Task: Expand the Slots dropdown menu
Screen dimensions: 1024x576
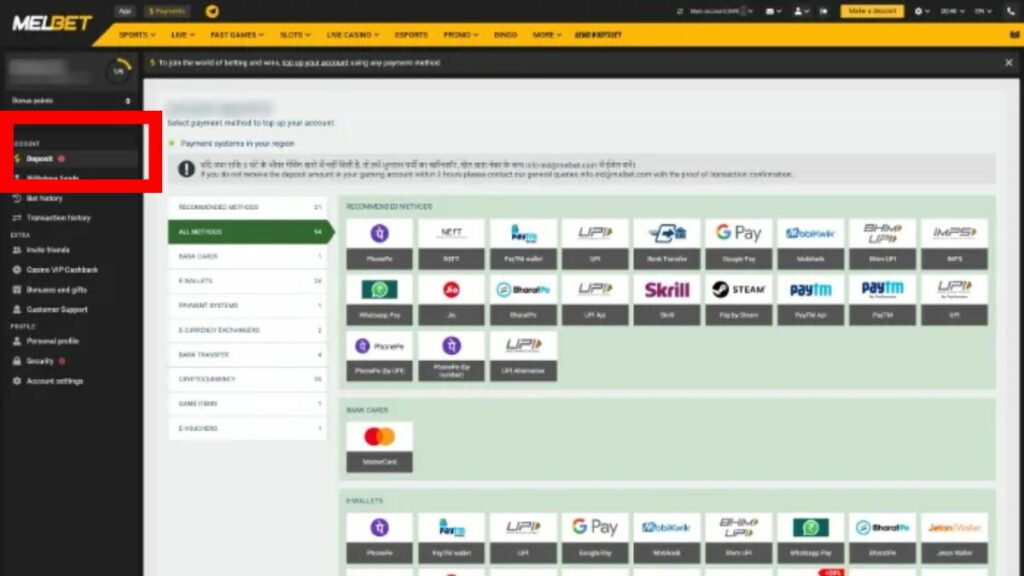Action: point(295,35)
